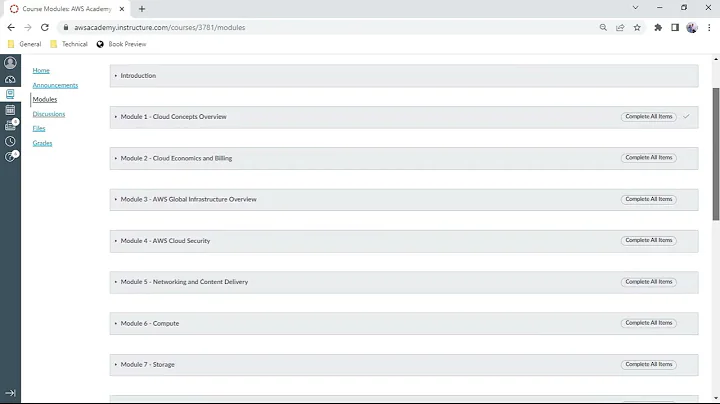Click Complete All Items for Module 3
The width and height of the screenshot is (720, 404).
click(648, 199)
